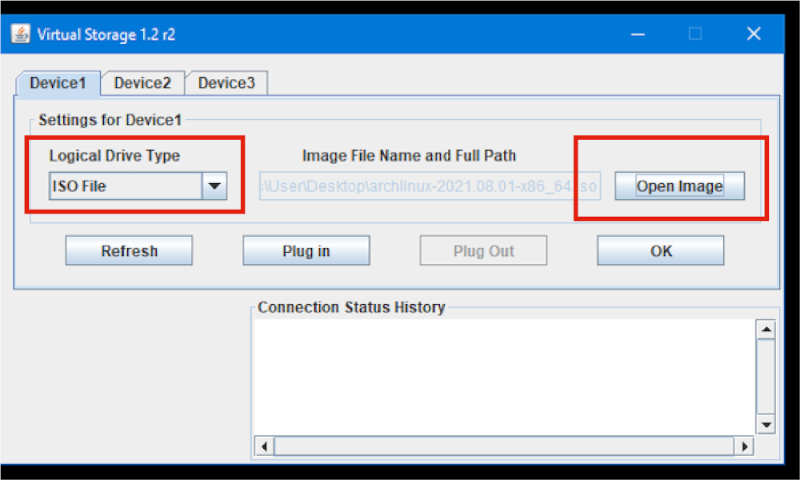The image size is (800, 480).
Task: Minimize the Virtual Storage window
Action: tap(637, 34)
